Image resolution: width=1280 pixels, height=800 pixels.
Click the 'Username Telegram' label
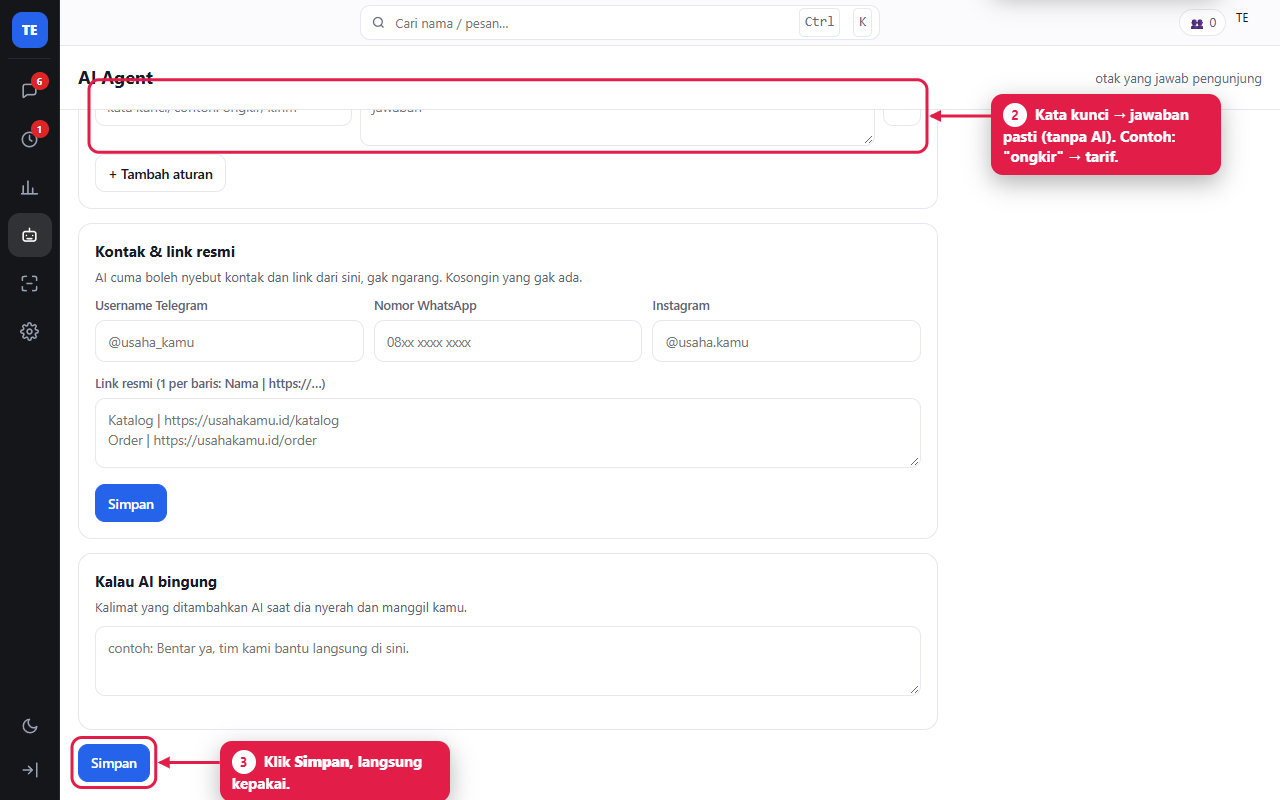(152, 306)
